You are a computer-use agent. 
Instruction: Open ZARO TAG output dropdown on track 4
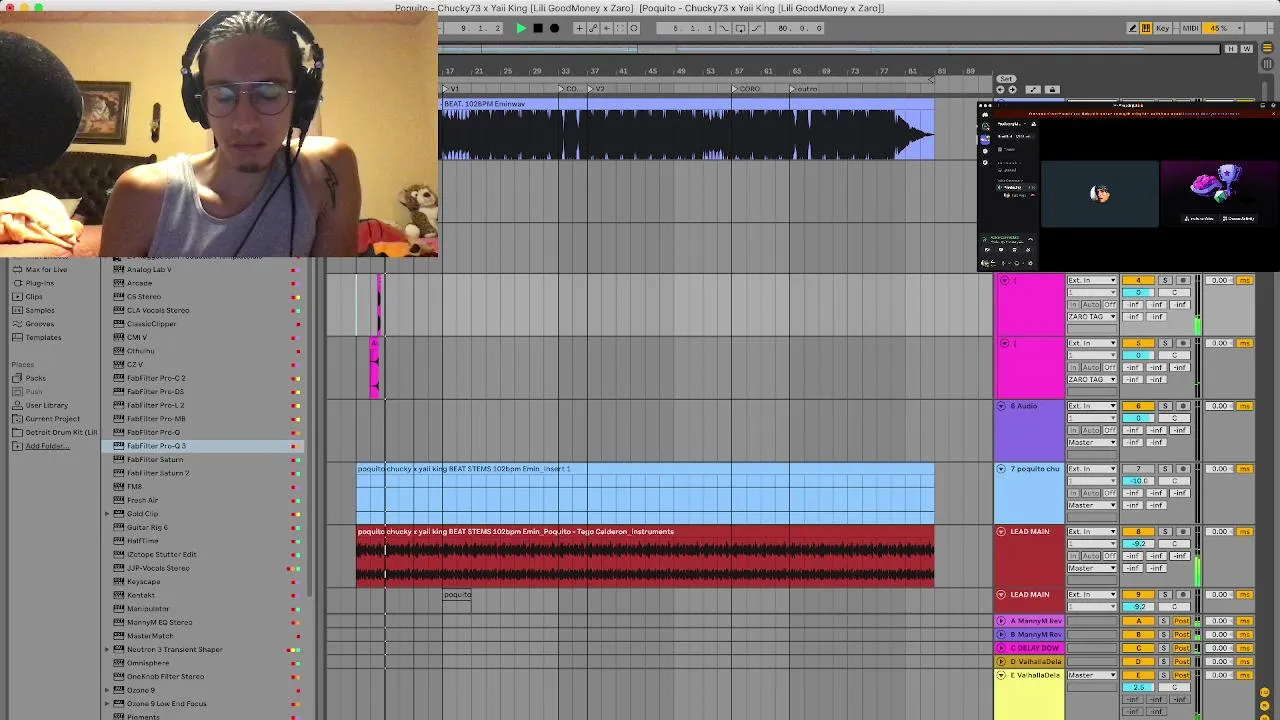coord(1092,317)
